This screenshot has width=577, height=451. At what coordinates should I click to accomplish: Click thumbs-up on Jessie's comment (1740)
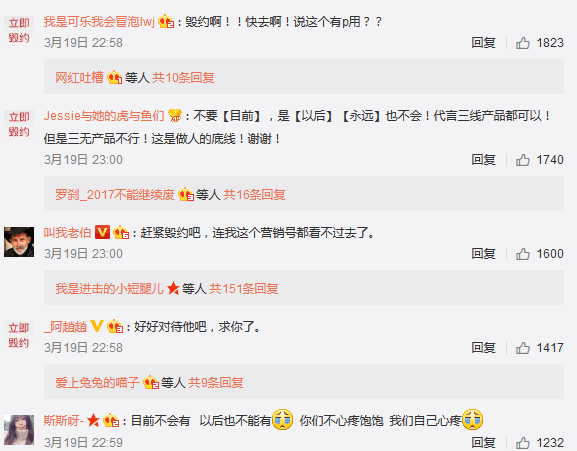[x=523, y=160]
